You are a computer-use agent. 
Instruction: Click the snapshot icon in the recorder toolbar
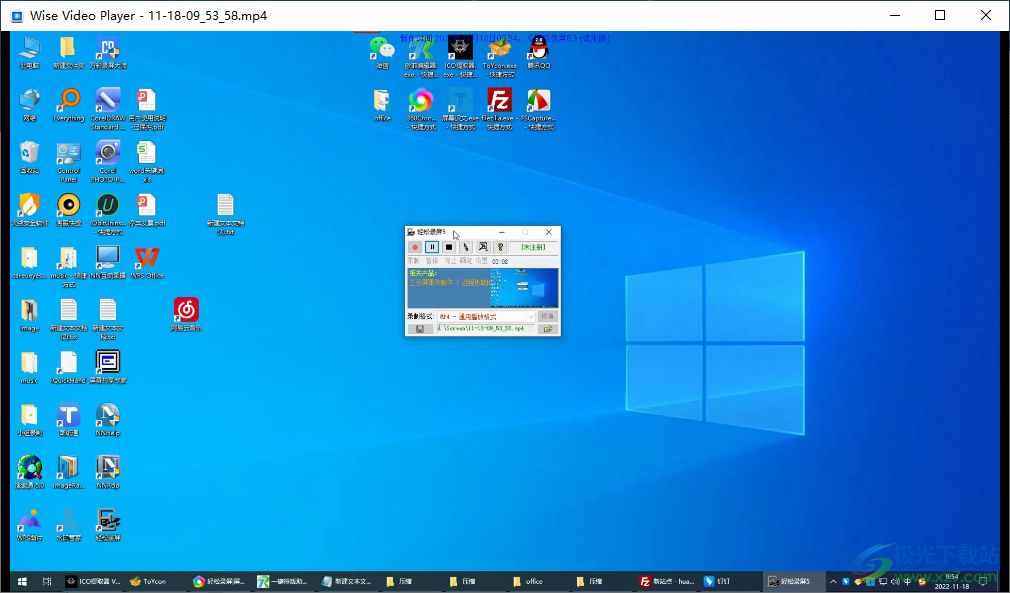483,247
